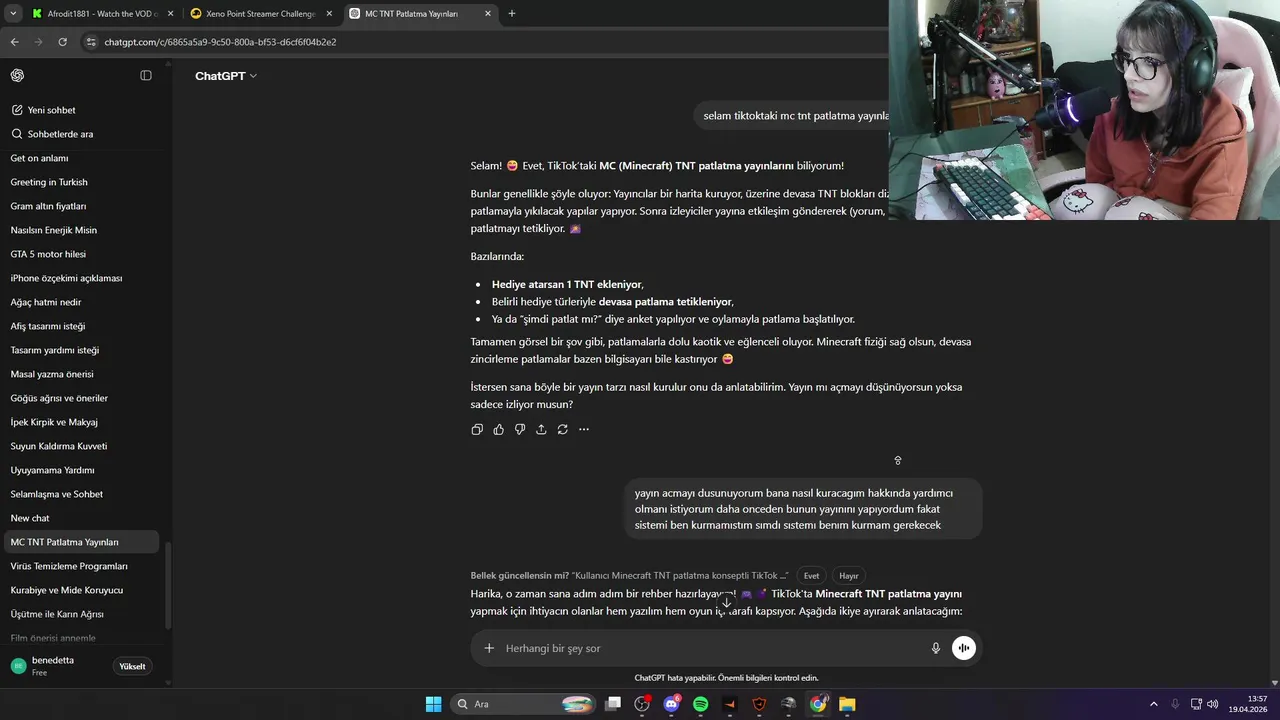Image resolution: width=1280 pixels, height=720 pixels.
Task: Click the chatgpt.com address bar URL
Action: coord(220,42)
